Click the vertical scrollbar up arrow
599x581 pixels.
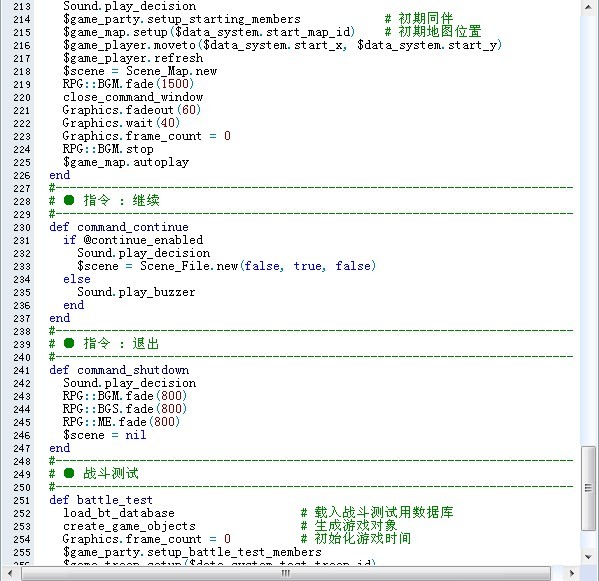pos(588,7)
